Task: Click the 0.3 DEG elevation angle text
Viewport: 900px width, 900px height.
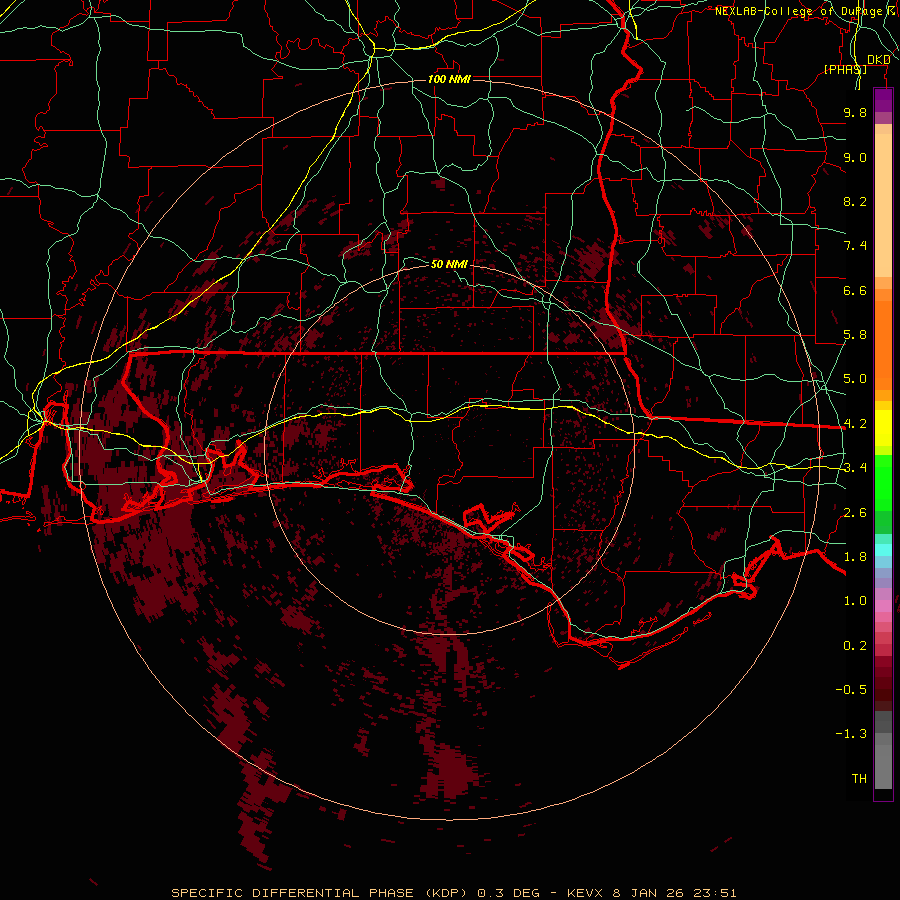Action: (x=509, y=893)
